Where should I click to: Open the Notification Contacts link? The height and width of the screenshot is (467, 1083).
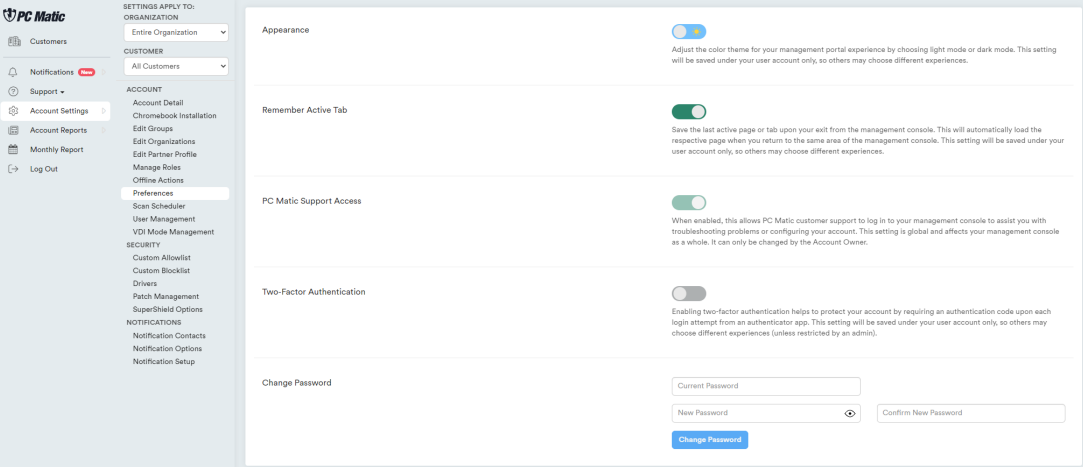coord(169,335)
